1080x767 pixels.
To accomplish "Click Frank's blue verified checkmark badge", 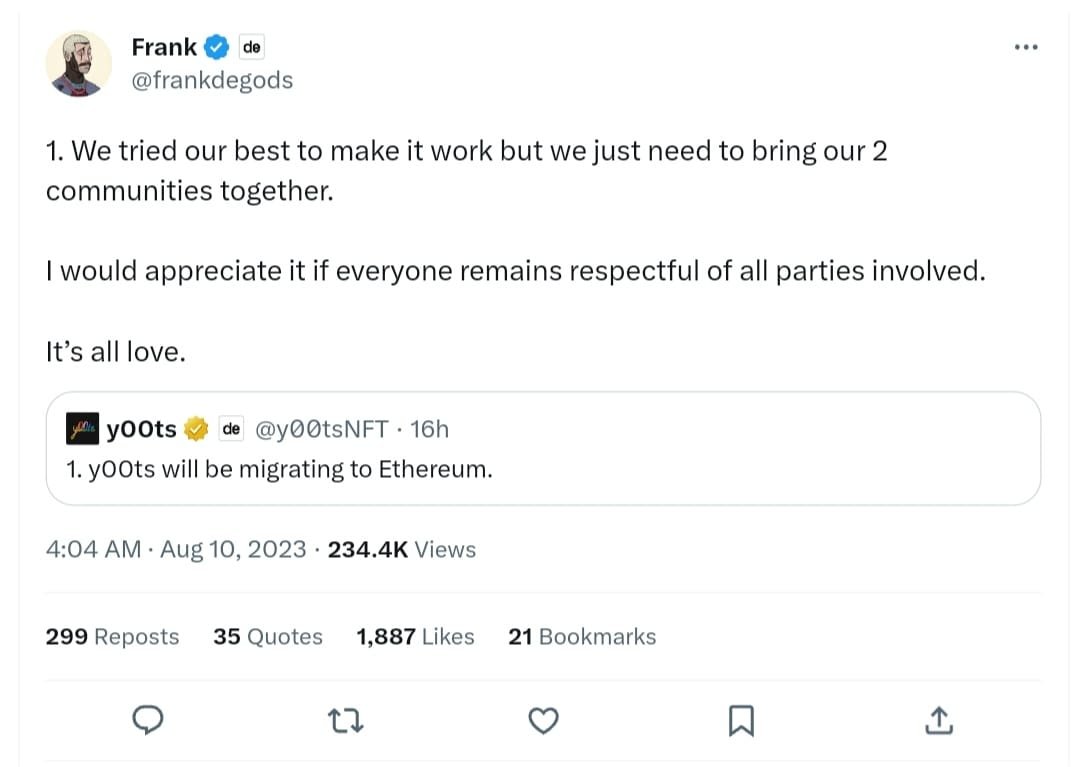I will click(x=217, y=47).
